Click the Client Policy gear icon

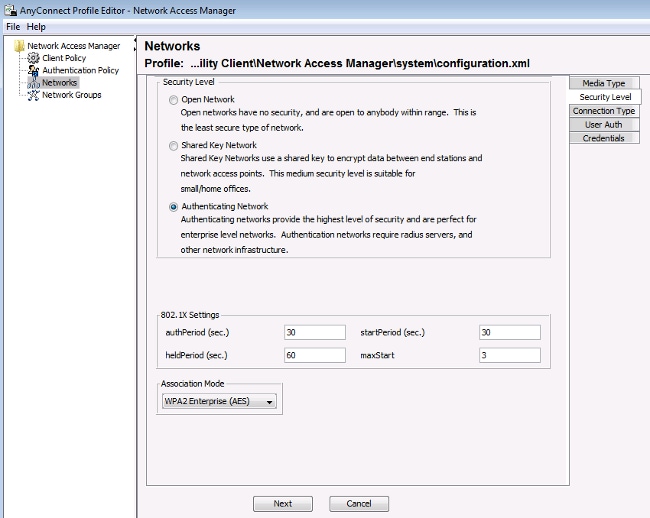pos(34,58)
